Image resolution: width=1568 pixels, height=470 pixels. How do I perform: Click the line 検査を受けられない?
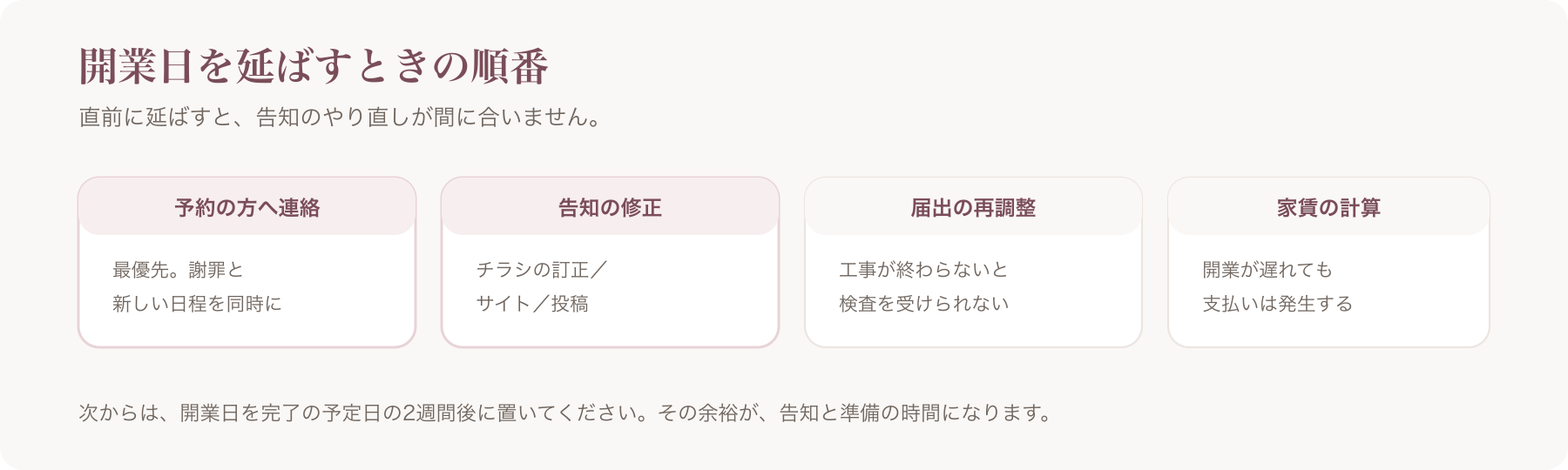click(x=923, y=304)
